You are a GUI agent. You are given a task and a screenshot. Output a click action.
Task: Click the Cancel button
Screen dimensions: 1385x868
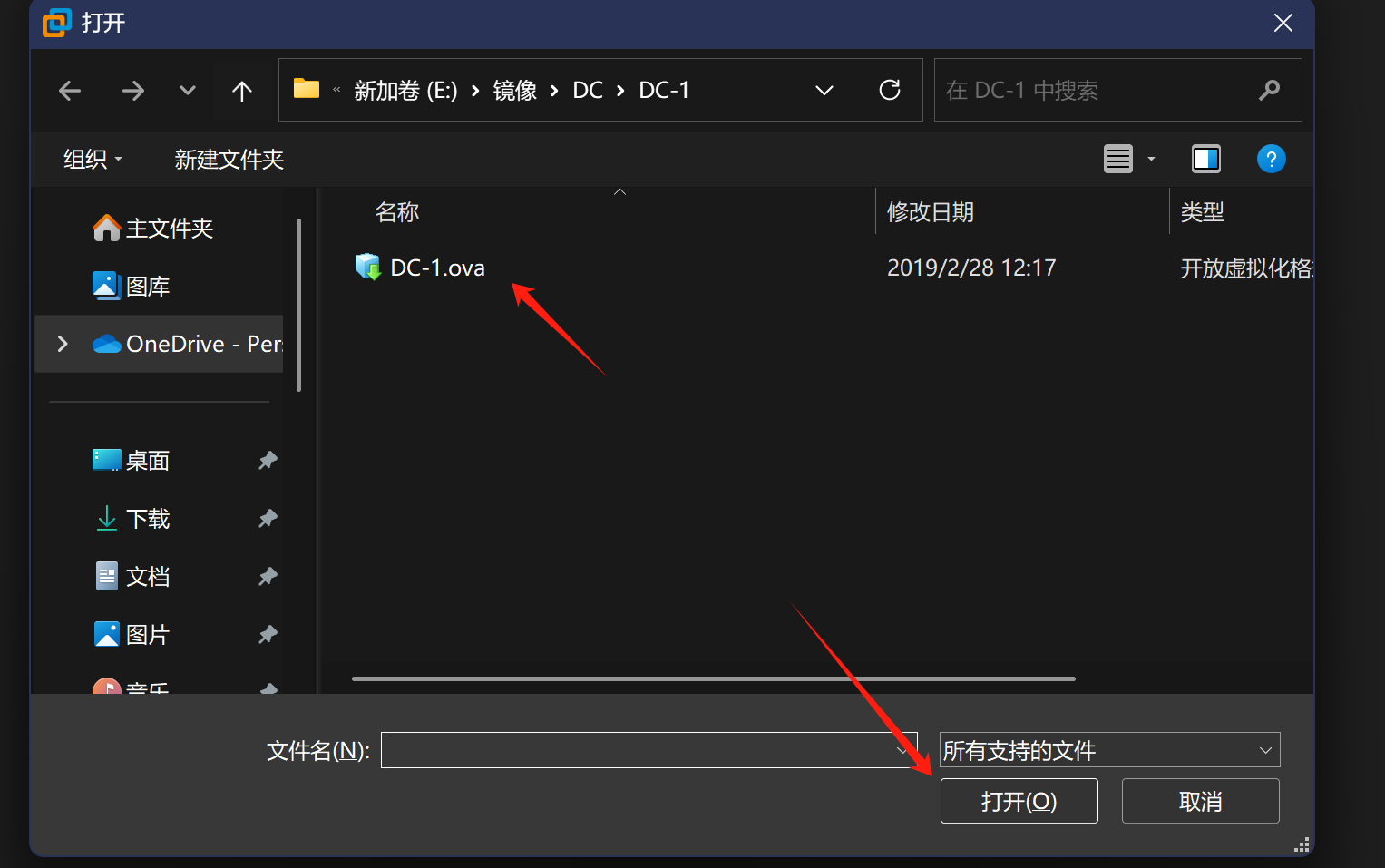point(1200,801)
